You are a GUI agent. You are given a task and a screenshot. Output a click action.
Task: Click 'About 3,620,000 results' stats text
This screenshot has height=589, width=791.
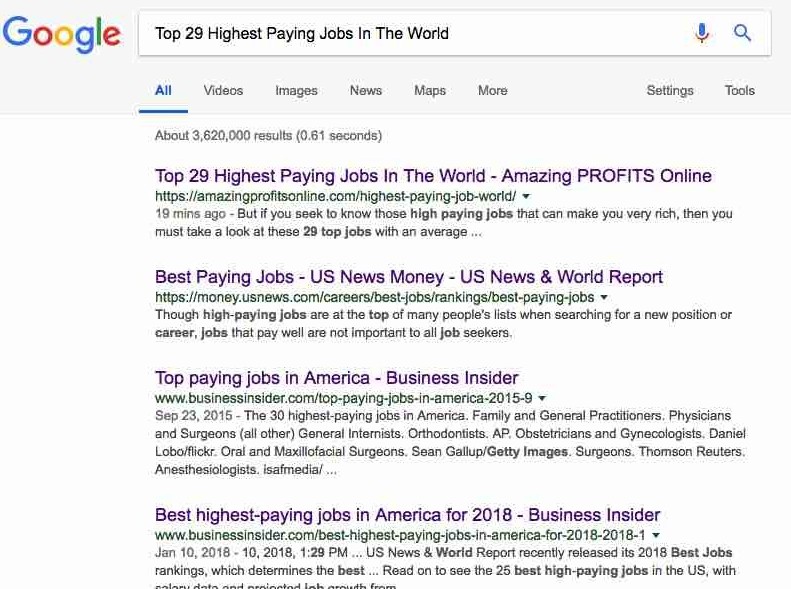pyautogui.click(x=268, y=136)
